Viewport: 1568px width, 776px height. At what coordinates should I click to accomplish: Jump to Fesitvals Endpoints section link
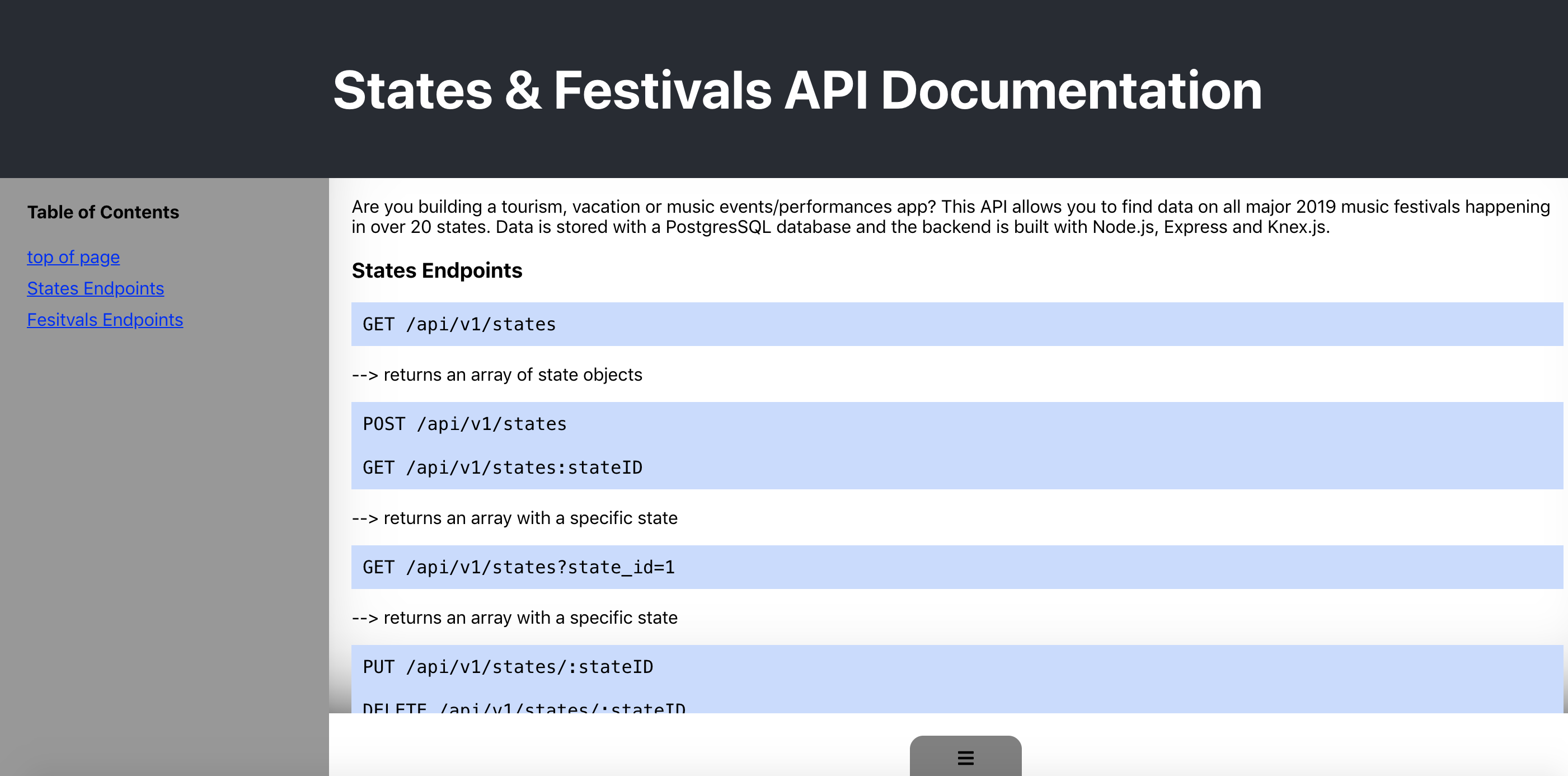click(x=105, y=320)
